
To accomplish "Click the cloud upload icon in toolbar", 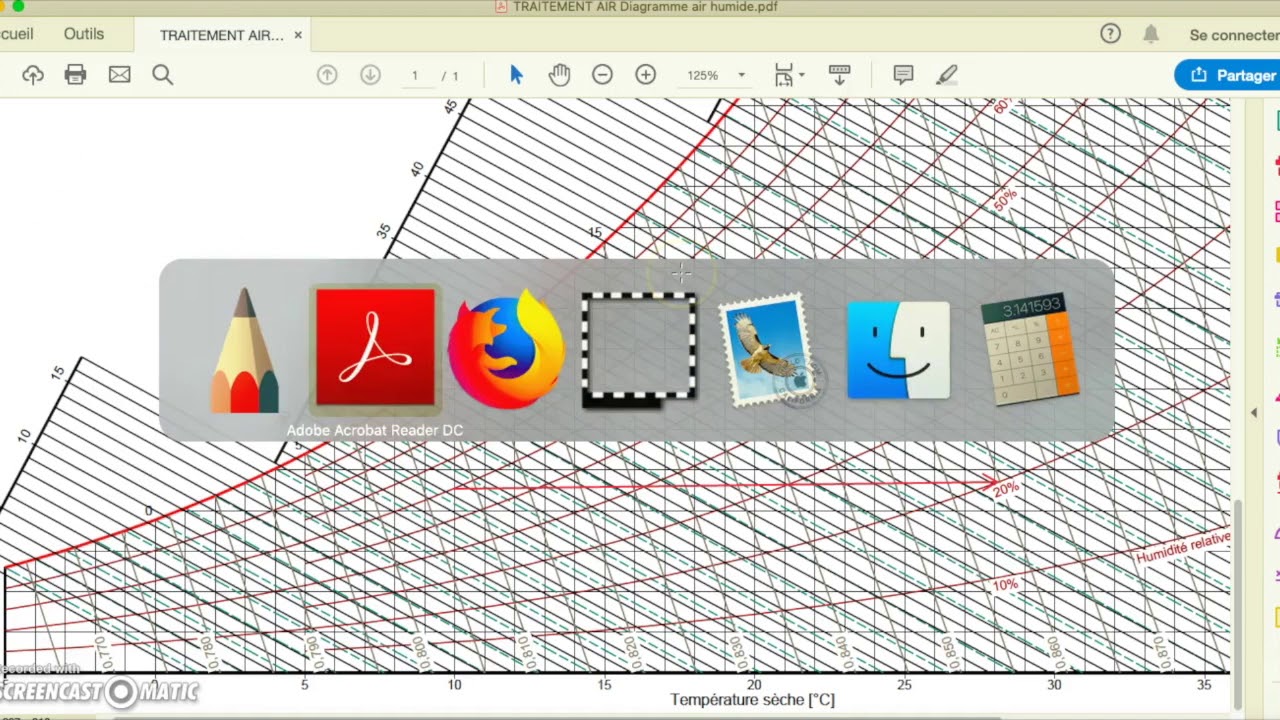I will tap(33, 75).
